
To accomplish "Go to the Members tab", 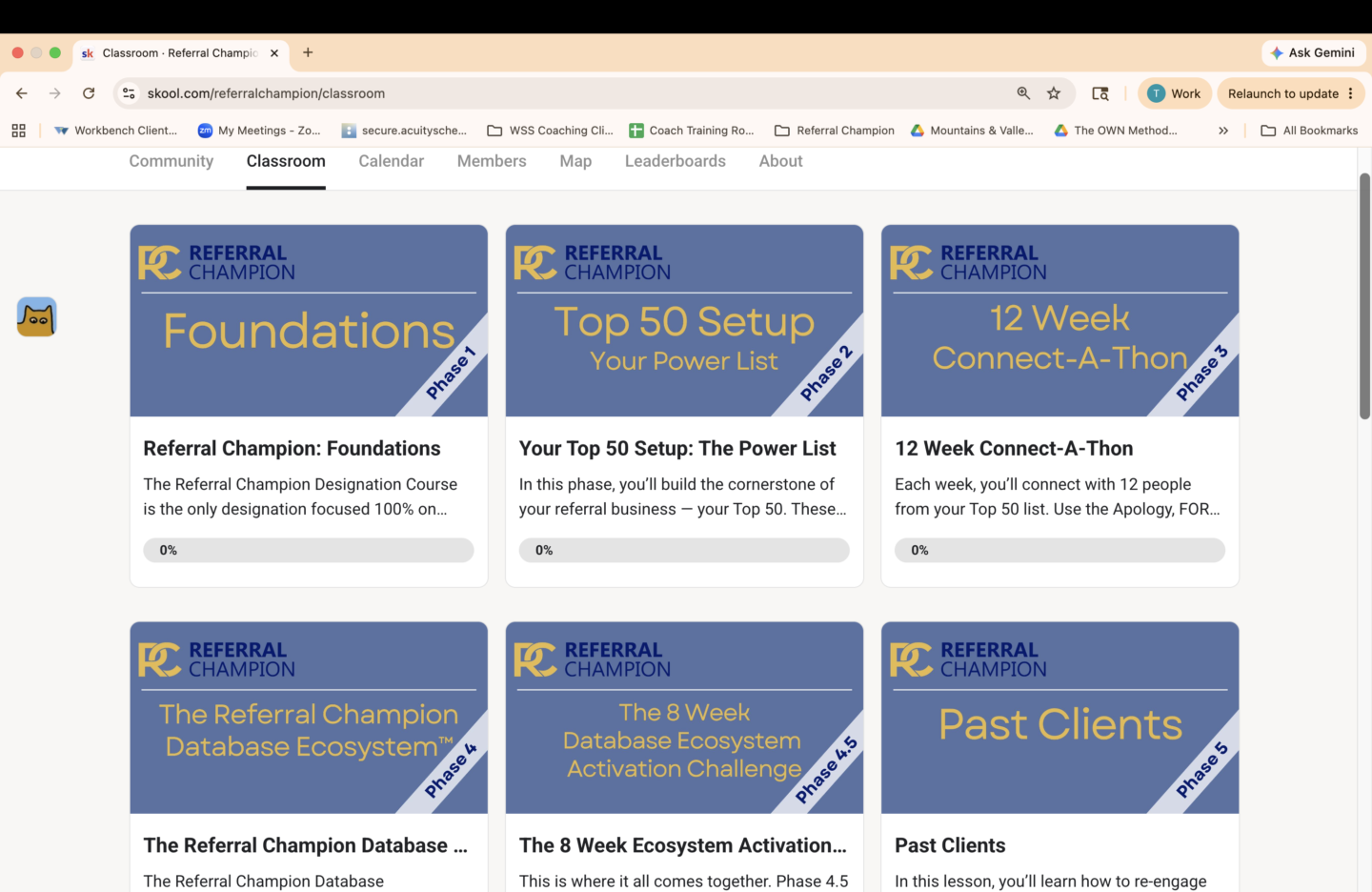I will (492, 161).
